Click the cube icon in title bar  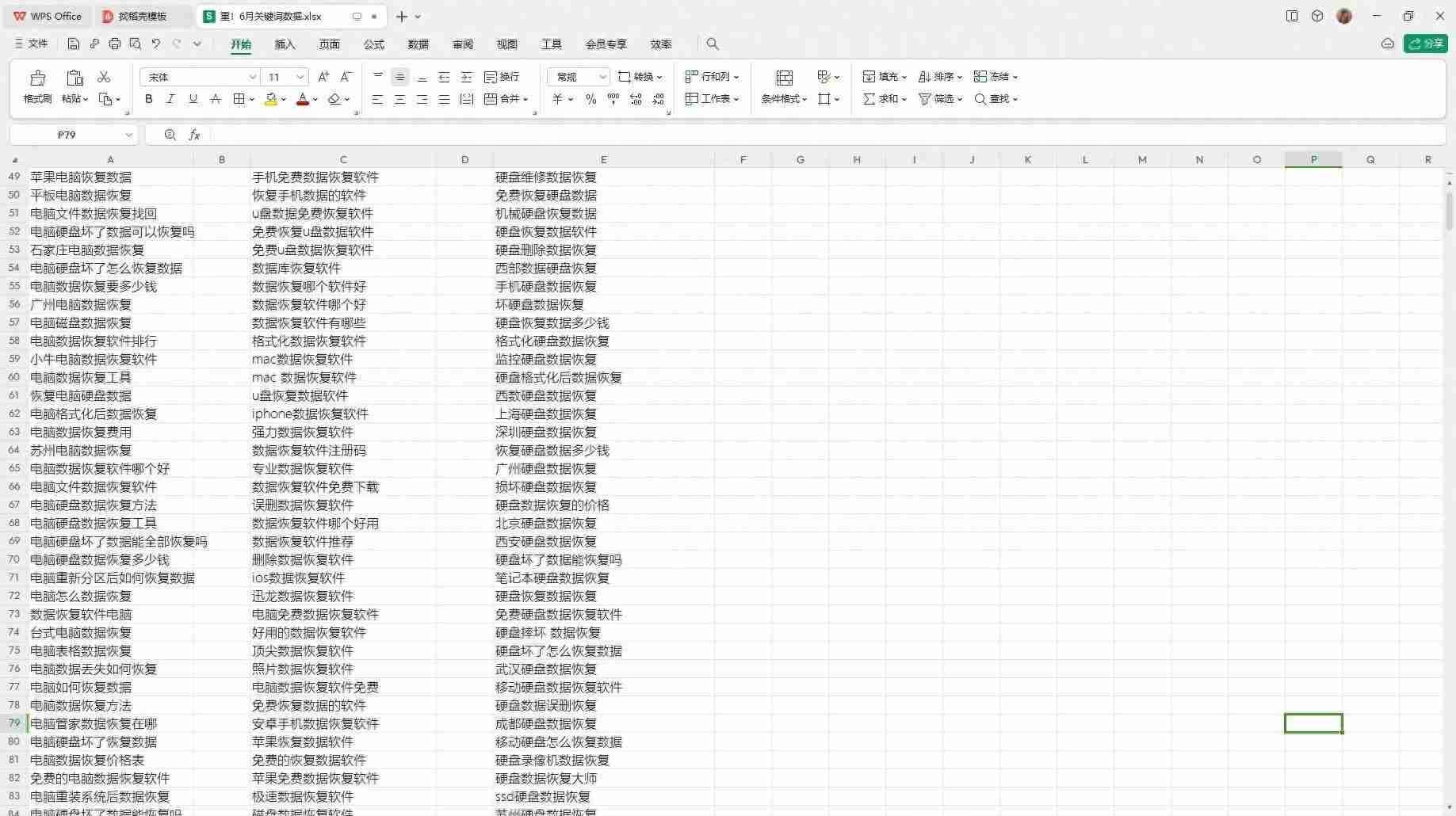pyautogui.click(x=1317, y=16)
